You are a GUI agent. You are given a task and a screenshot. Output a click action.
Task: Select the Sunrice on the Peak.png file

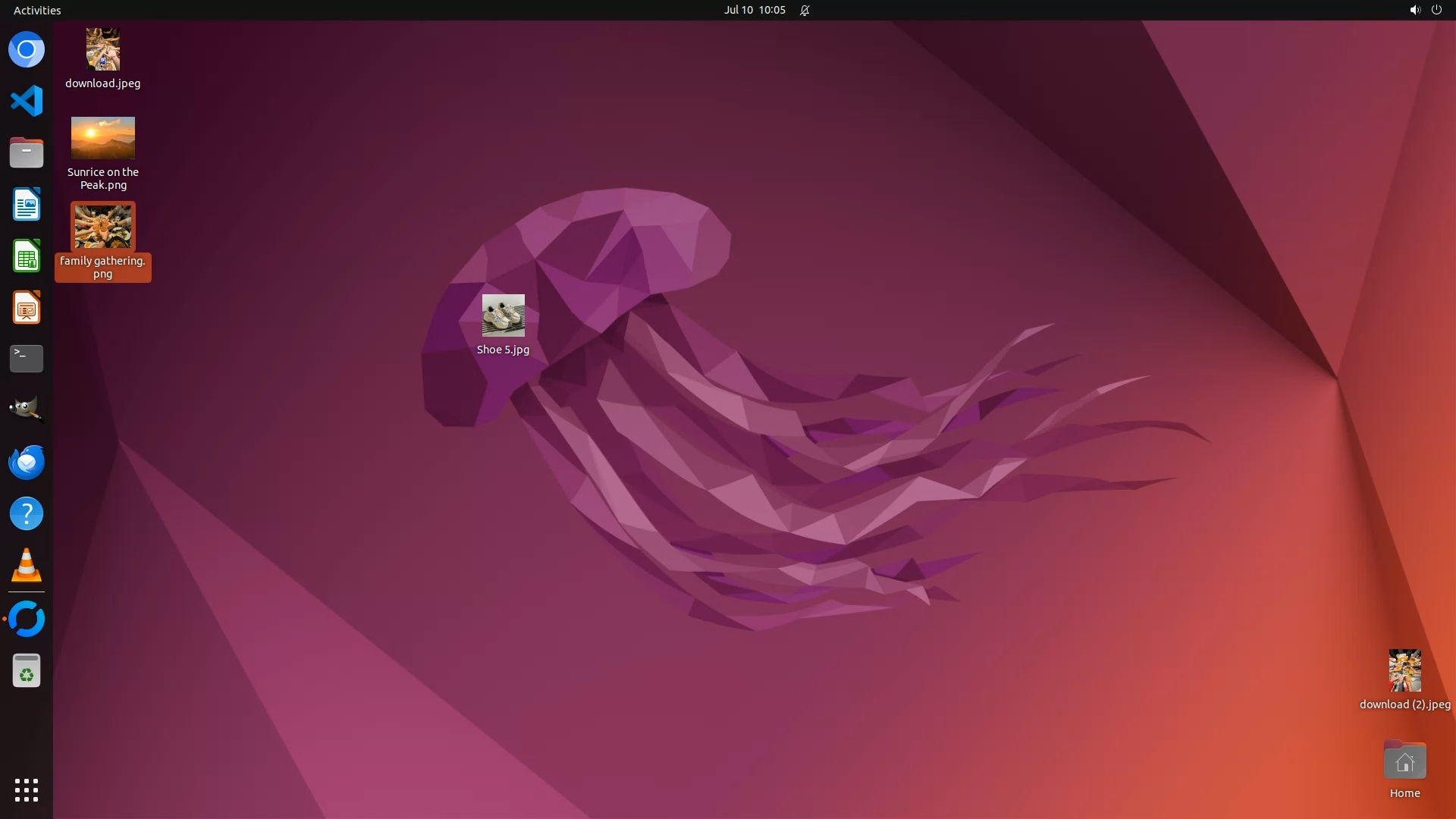pos(103,138)
